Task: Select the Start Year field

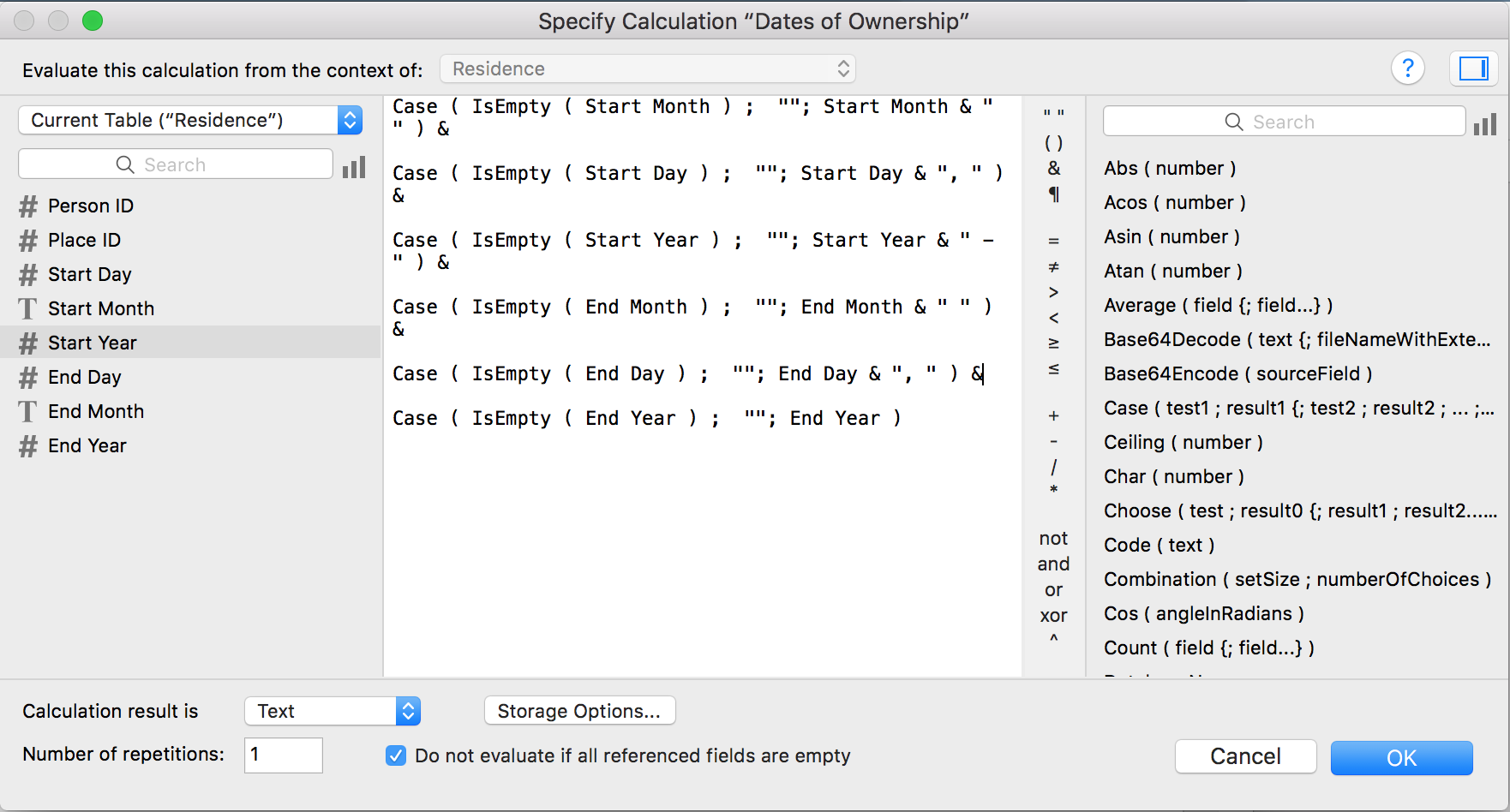Action: [x=190, y=343]
